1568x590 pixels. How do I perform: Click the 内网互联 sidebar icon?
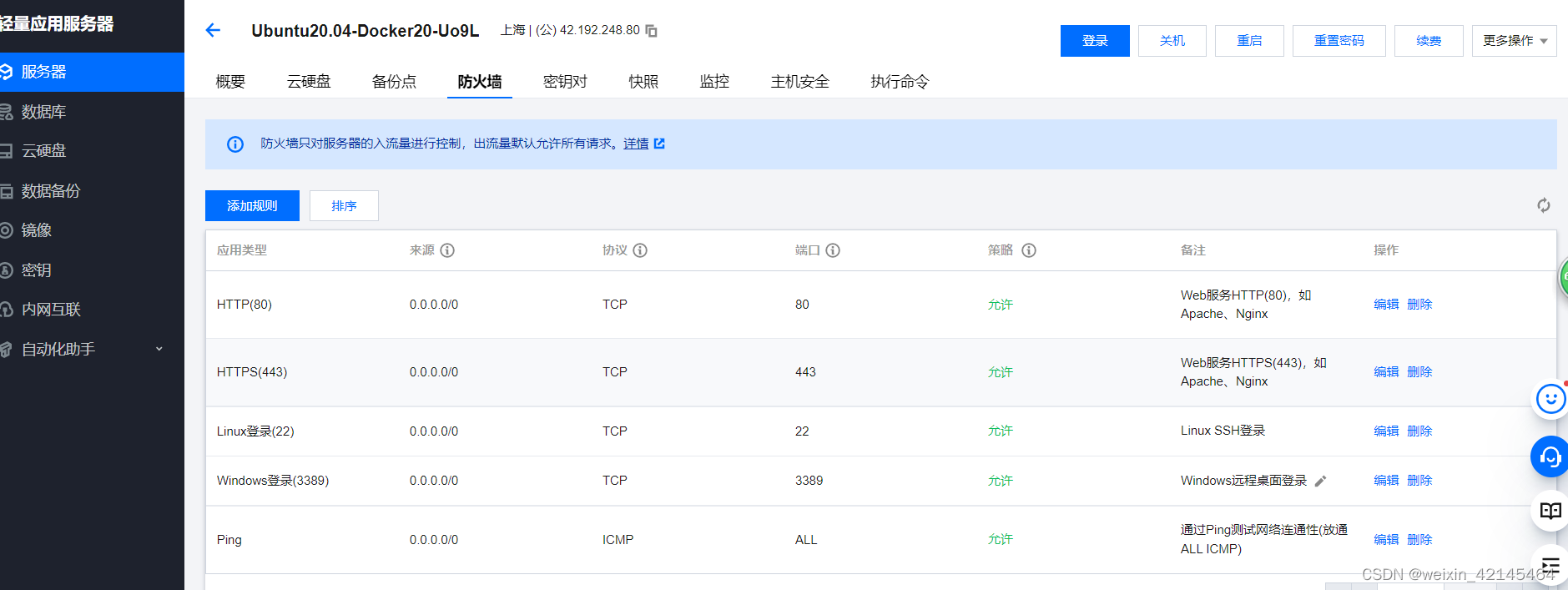(x=6, y=310)
